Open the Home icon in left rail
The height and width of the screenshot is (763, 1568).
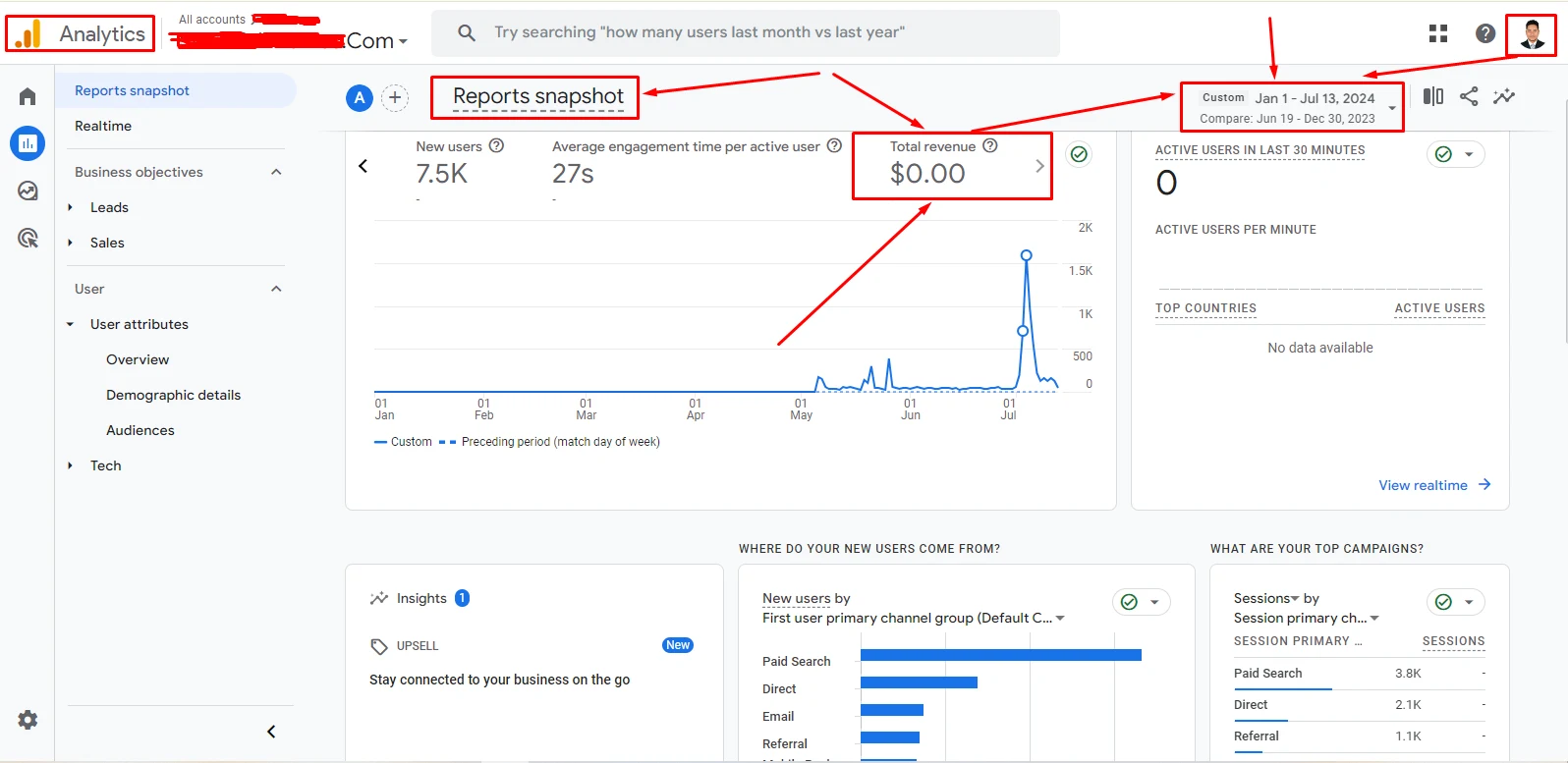(x=28, y=96)
